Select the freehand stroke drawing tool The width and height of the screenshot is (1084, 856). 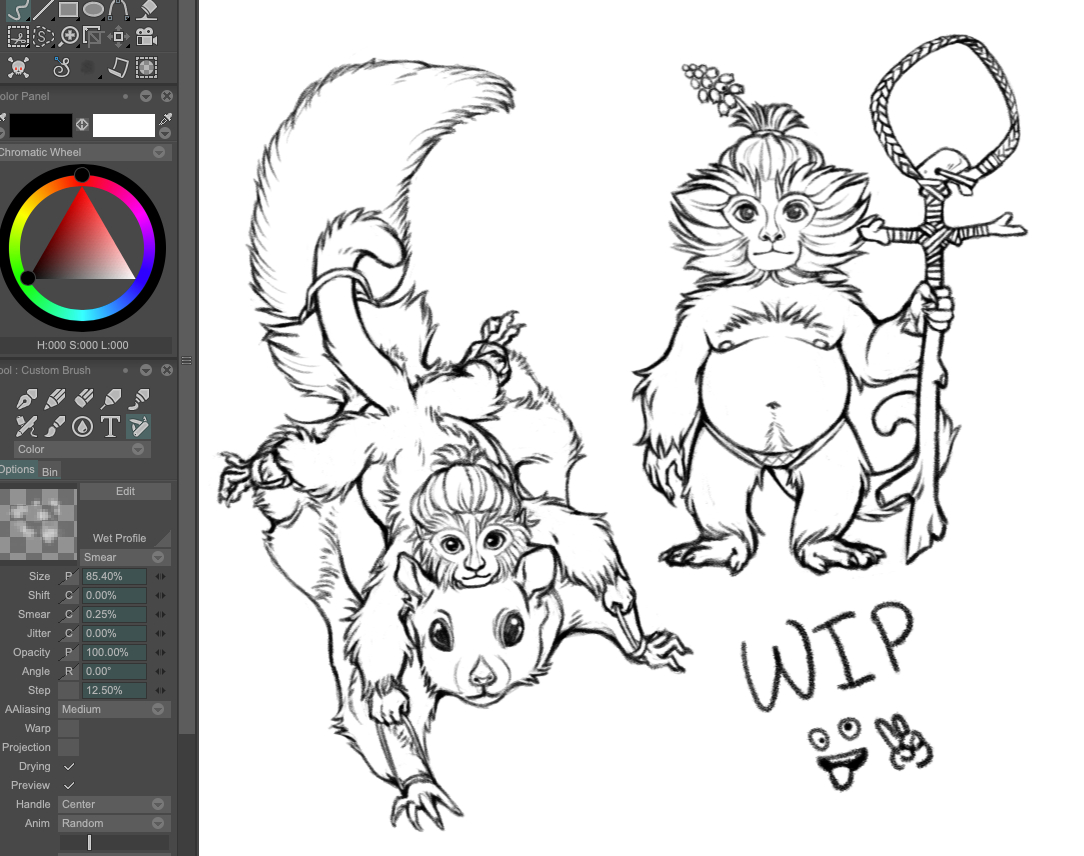coord(17,10)
